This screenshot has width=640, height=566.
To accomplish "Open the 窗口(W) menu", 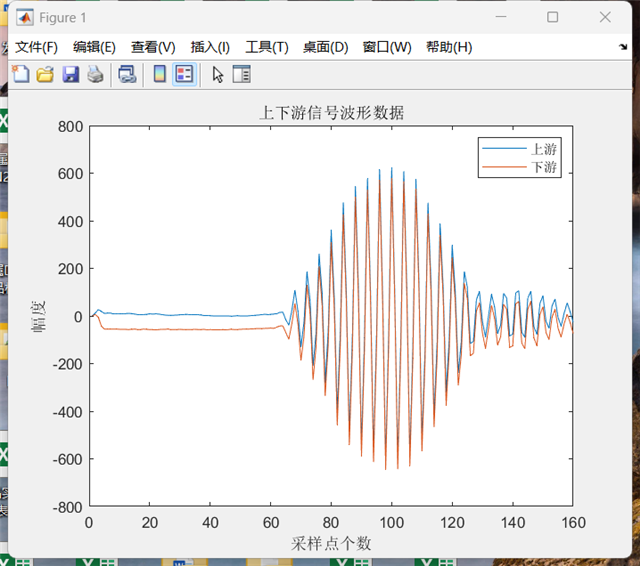I will tap(387, 47).
